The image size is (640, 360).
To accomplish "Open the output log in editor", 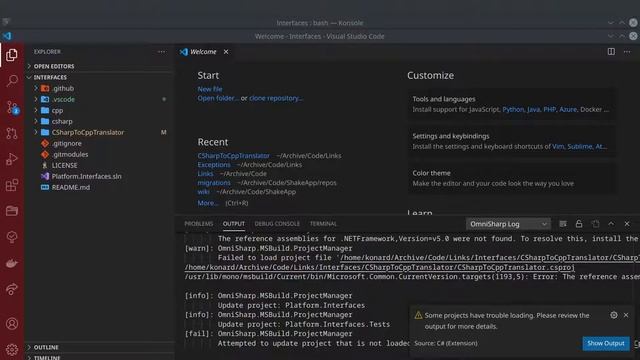I will click(595, 224).
